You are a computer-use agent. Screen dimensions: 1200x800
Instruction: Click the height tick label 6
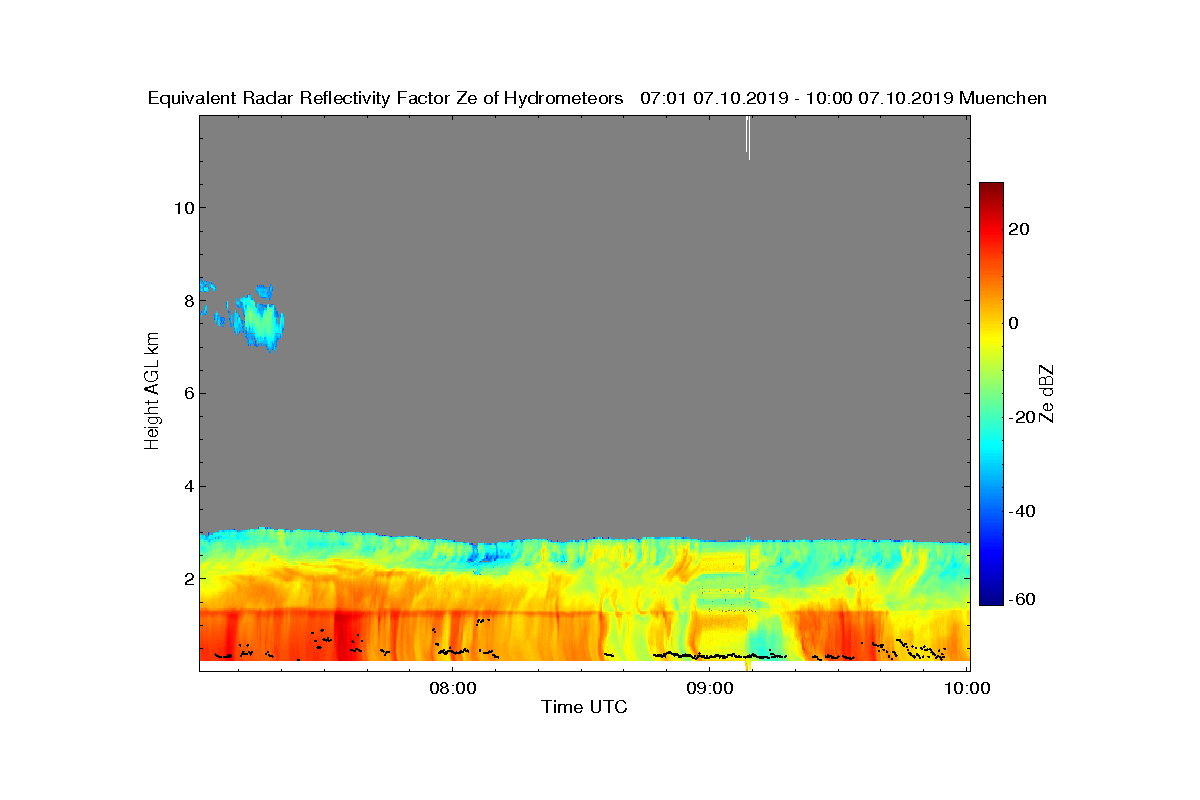click(x=188, y=393)
